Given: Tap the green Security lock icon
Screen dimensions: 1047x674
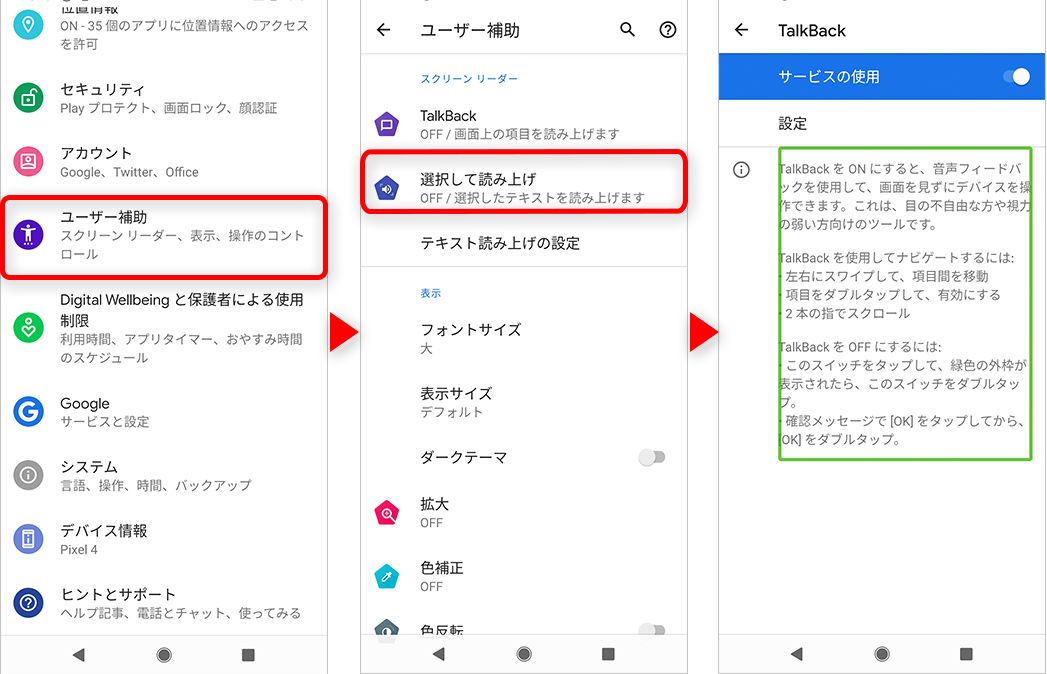Looking at the screenshot, I should tap(28, 98).
